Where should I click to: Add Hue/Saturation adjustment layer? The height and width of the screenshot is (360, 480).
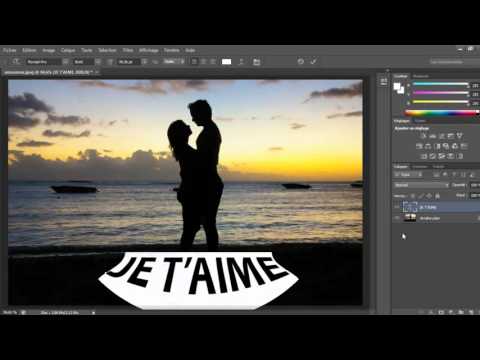pyautogui.click(x=419, y=146)
